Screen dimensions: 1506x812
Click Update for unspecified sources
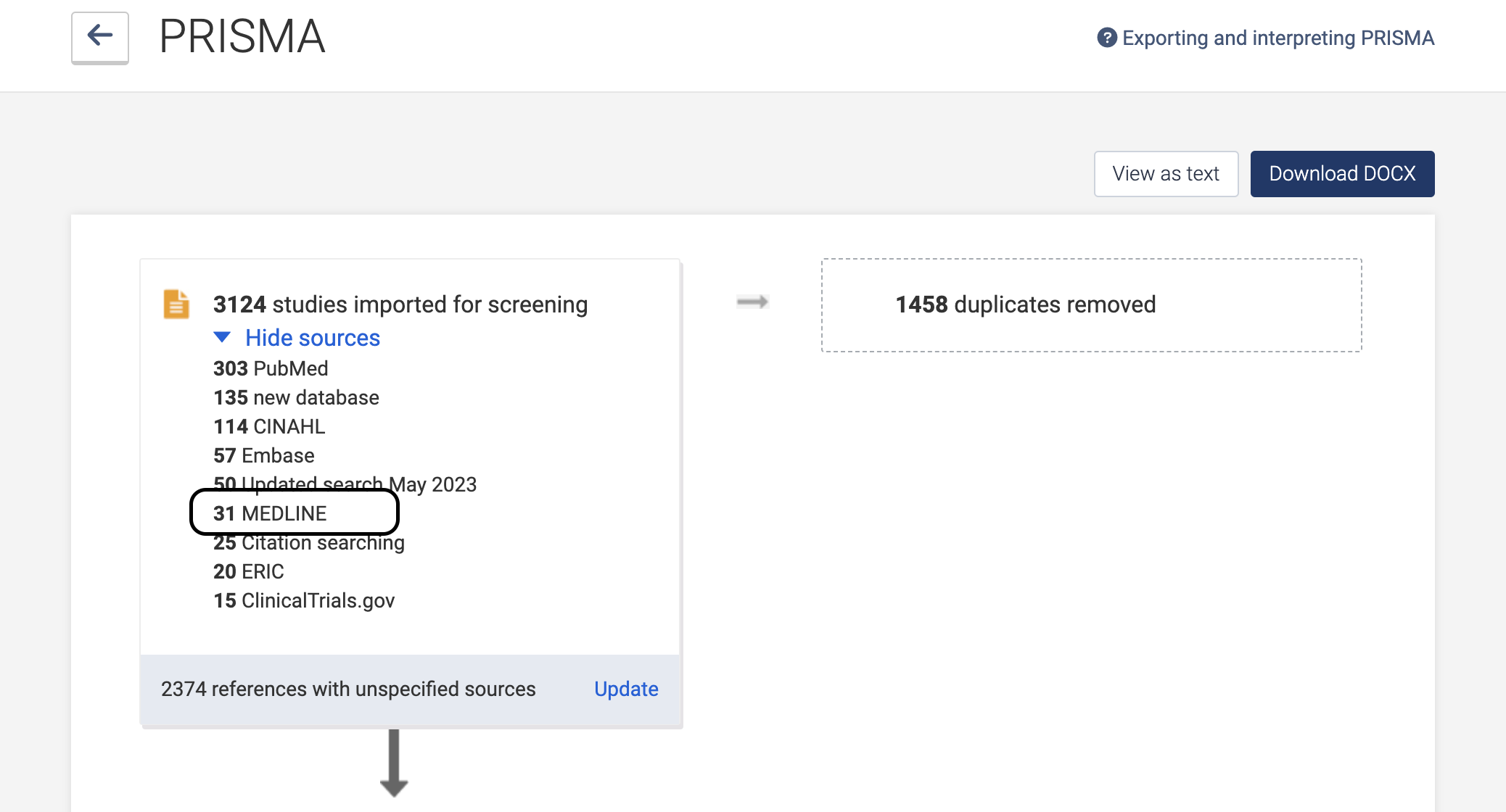pyautogui.click(x=625, y=689)
